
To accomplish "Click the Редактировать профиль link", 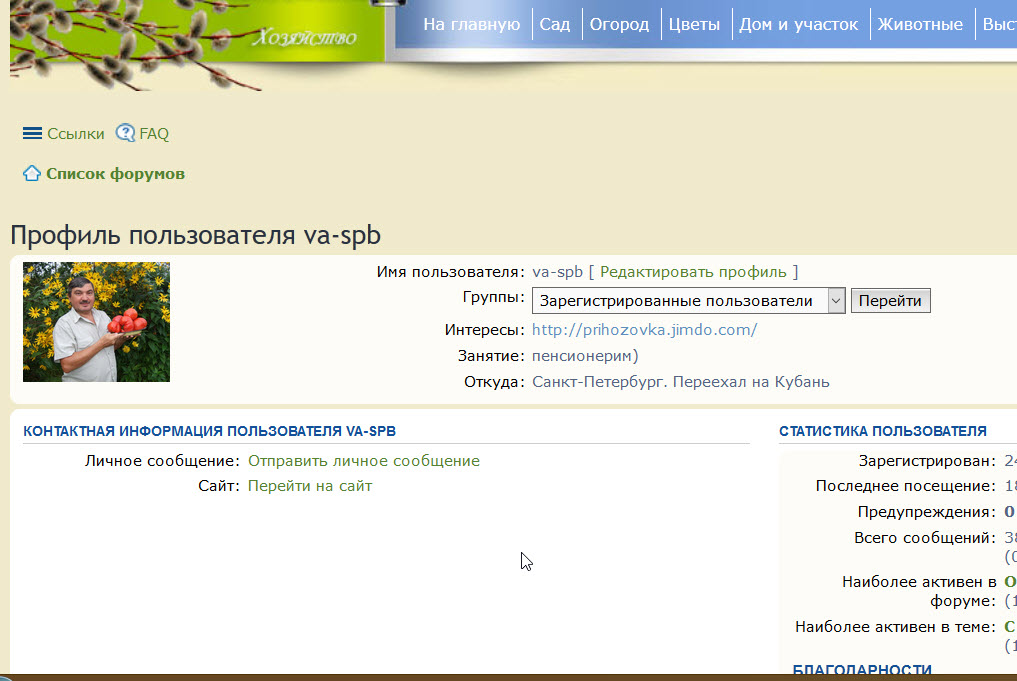I will pos(693,272).
